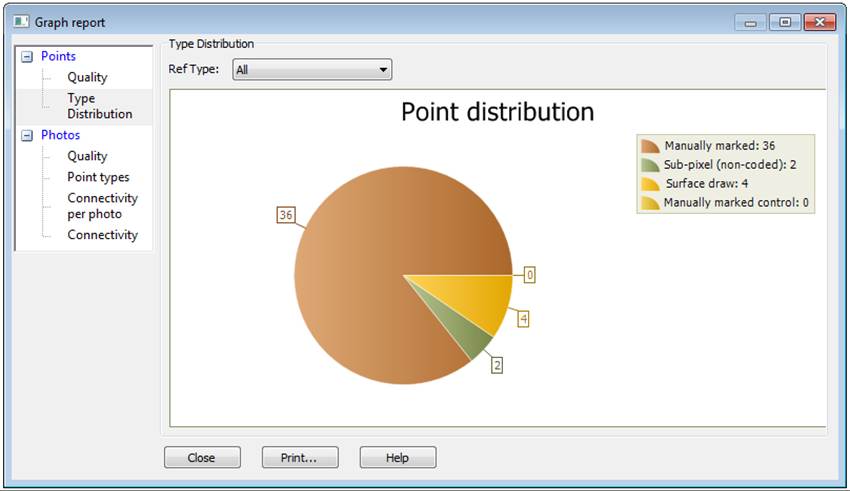Select Type Distribution tree item
850x491 pixels.
99,106
